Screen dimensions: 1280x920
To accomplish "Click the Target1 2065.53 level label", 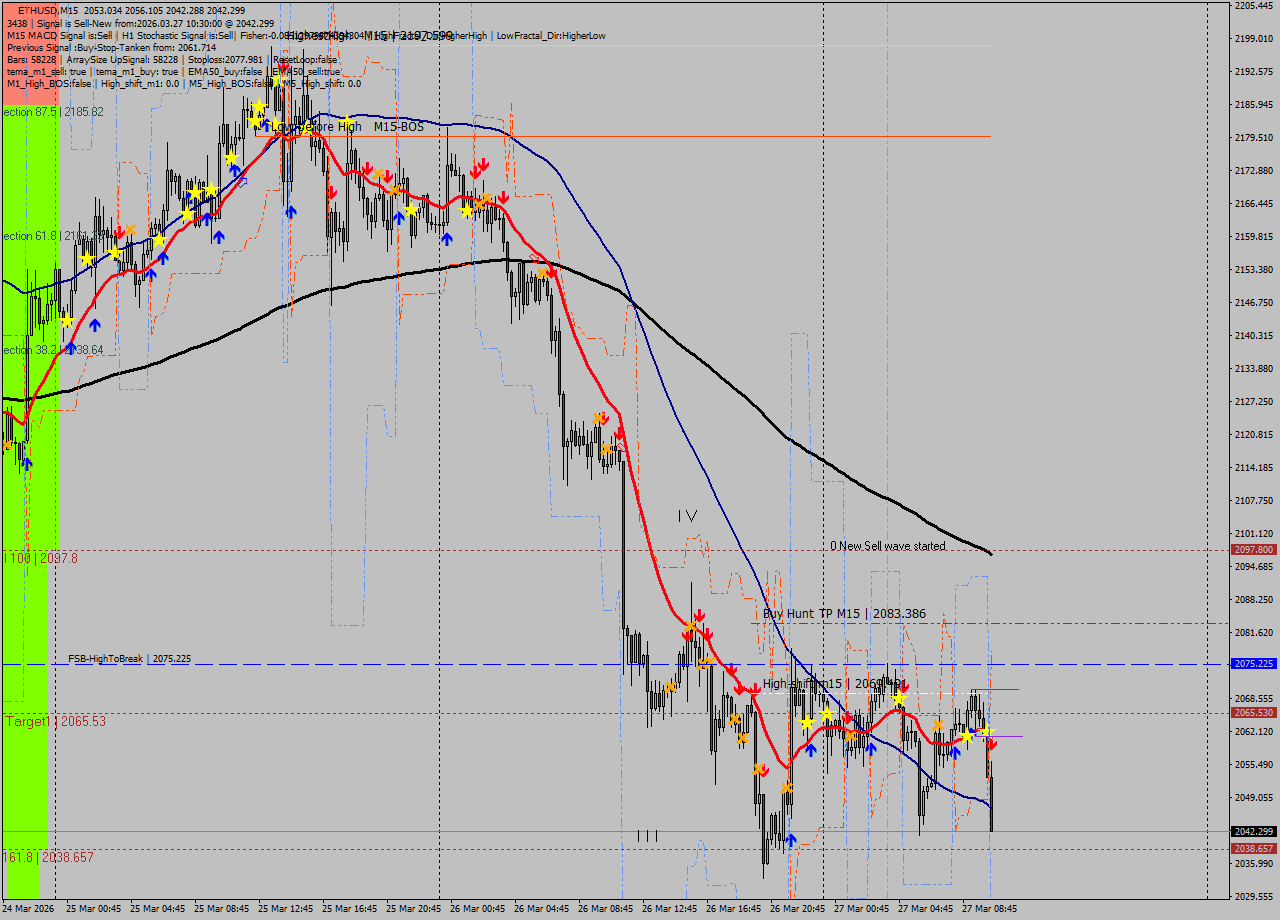I will tap(55, 721).
